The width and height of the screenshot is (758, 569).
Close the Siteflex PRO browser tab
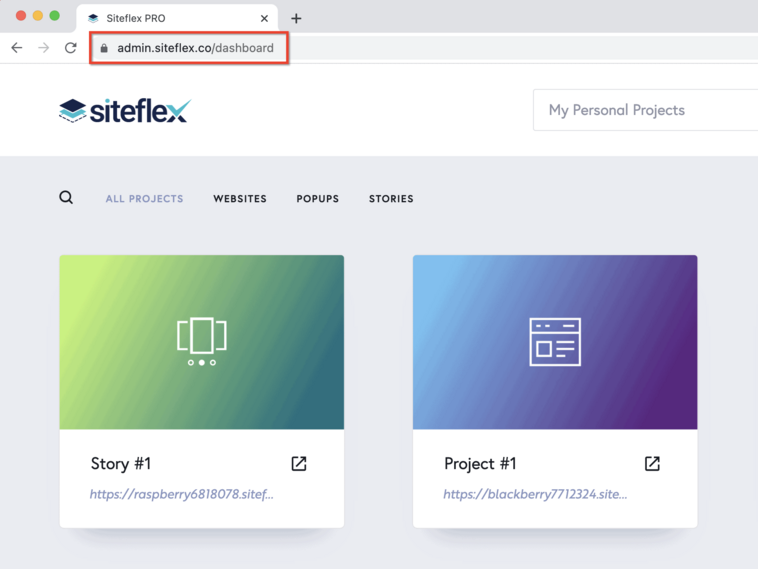(x=264, y=18)
